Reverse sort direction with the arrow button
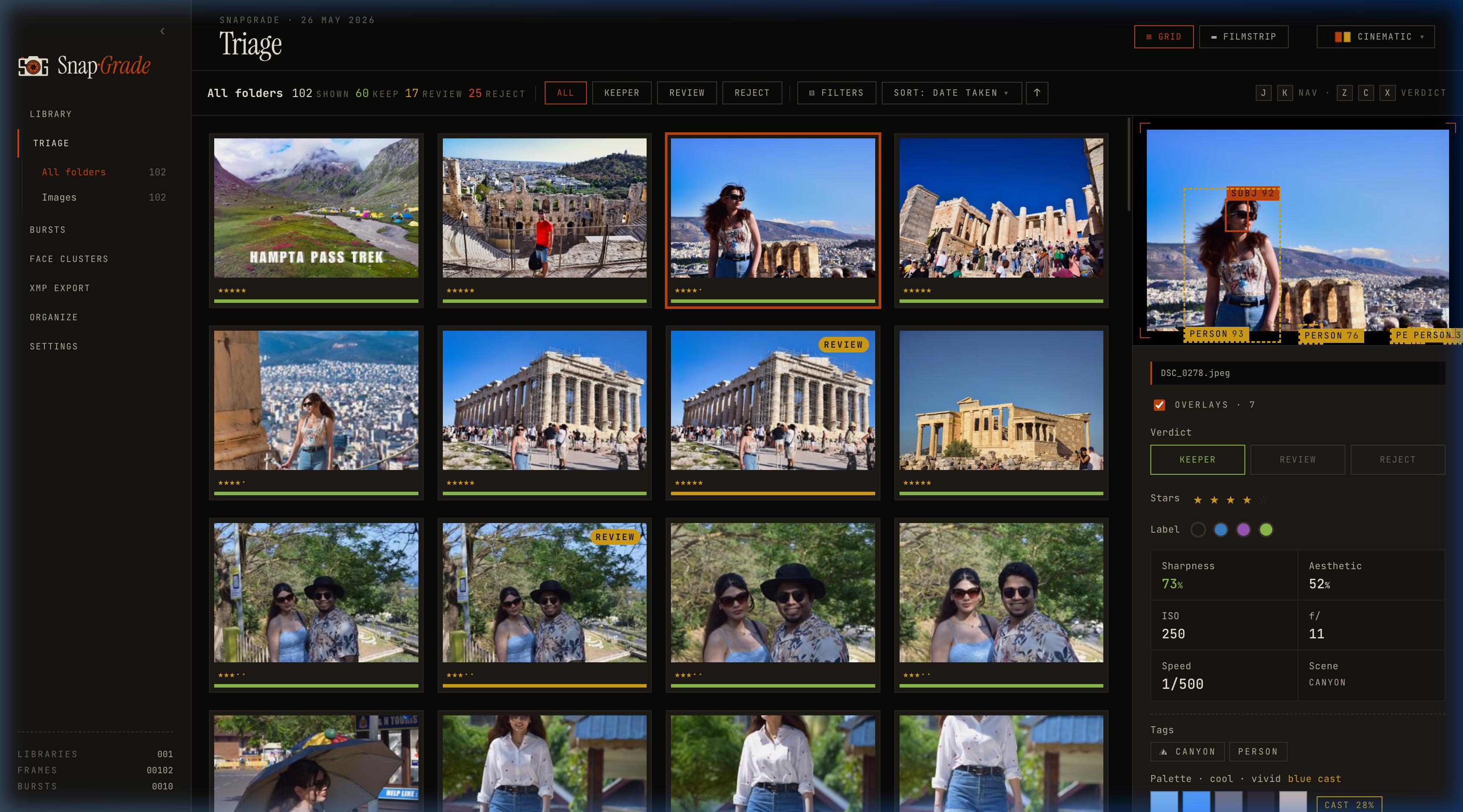Viewport: 1463px width, 812px height. point(1036,93)
